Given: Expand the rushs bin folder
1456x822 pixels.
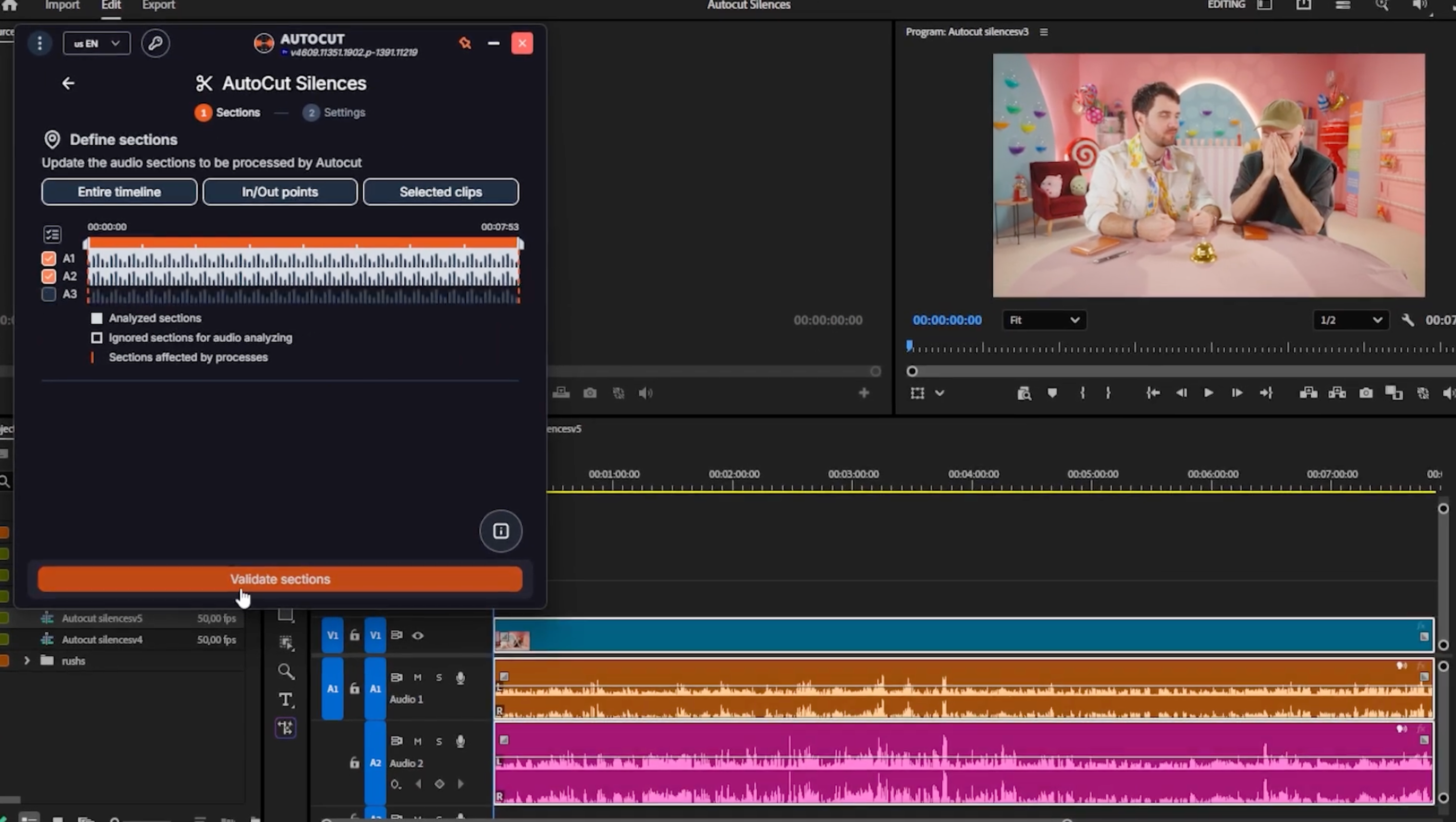Looking at the screenshot, I should pyautogui.click(x=26, y=660).
